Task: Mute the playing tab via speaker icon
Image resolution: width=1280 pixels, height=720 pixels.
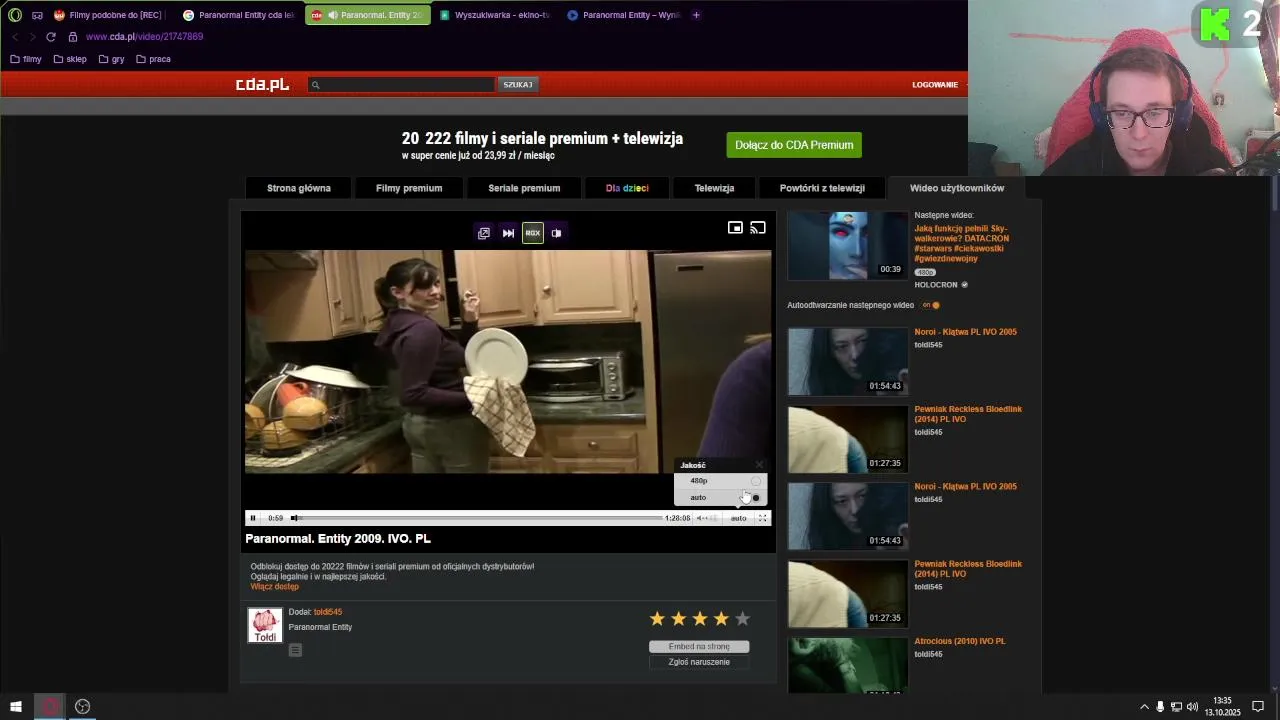Action: [333, 15]
